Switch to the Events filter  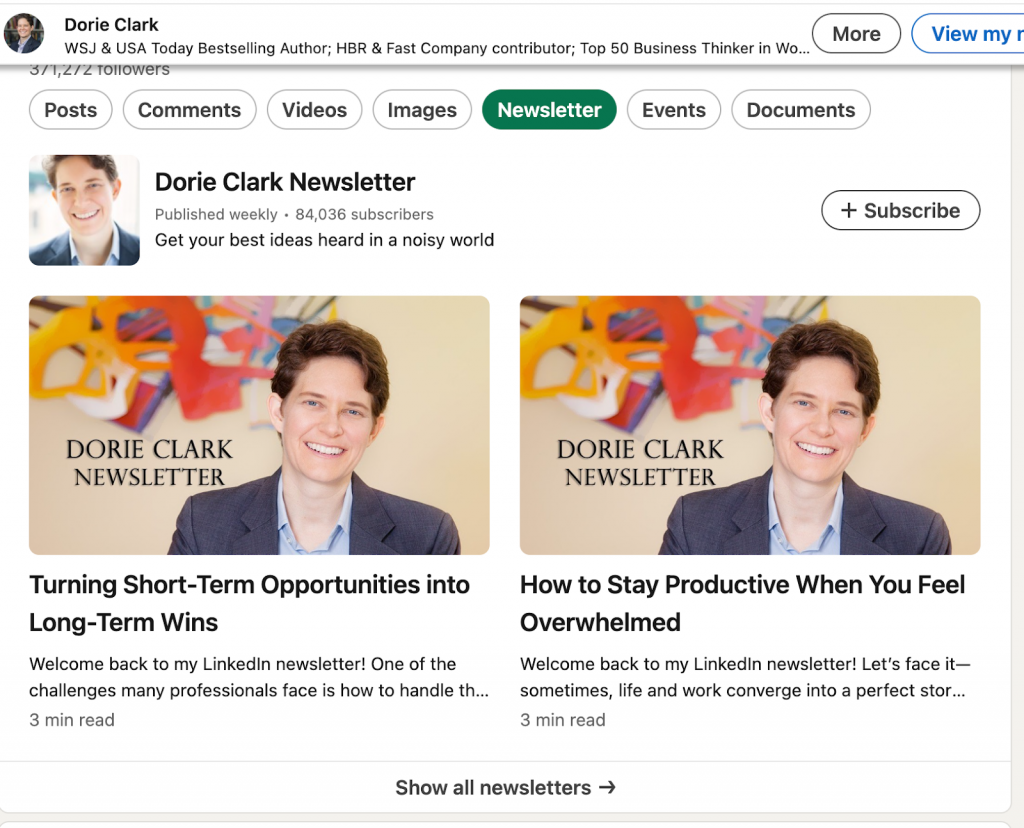(673, 110)
